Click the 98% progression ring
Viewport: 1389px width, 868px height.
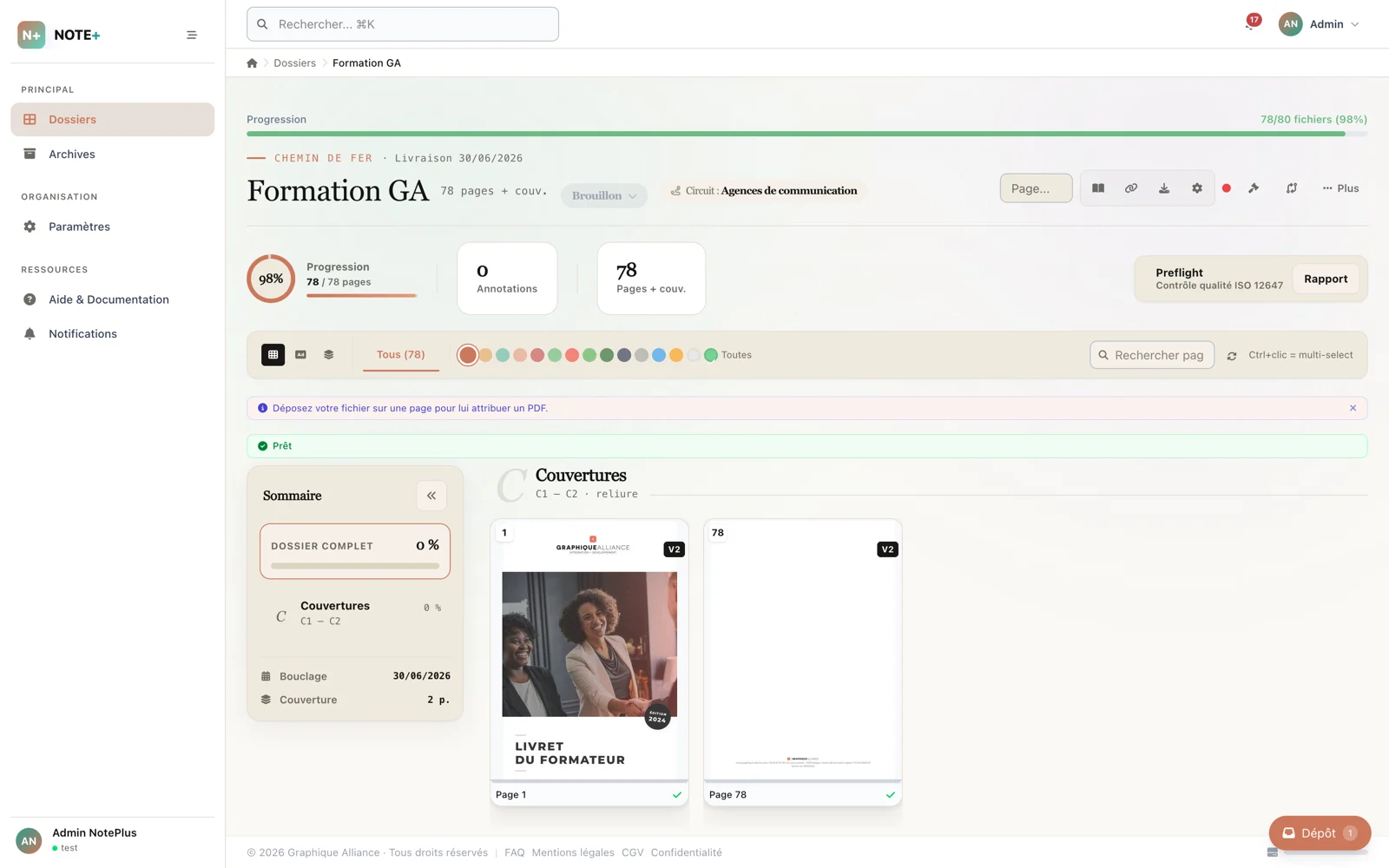[x=271, y=279]
